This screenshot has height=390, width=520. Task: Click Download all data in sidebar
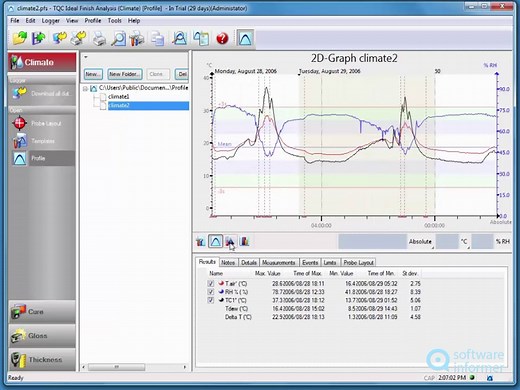point(42,93)
